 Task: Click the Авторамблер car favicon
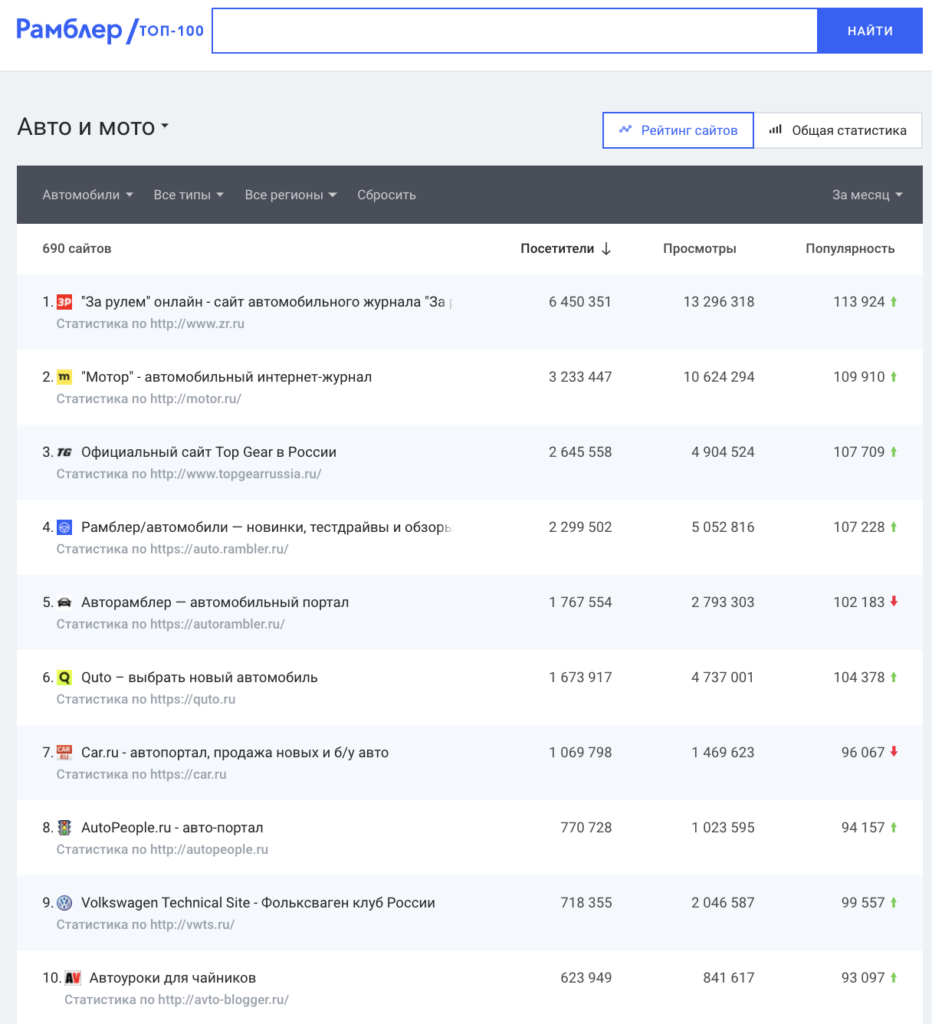(x=64, y=602)
